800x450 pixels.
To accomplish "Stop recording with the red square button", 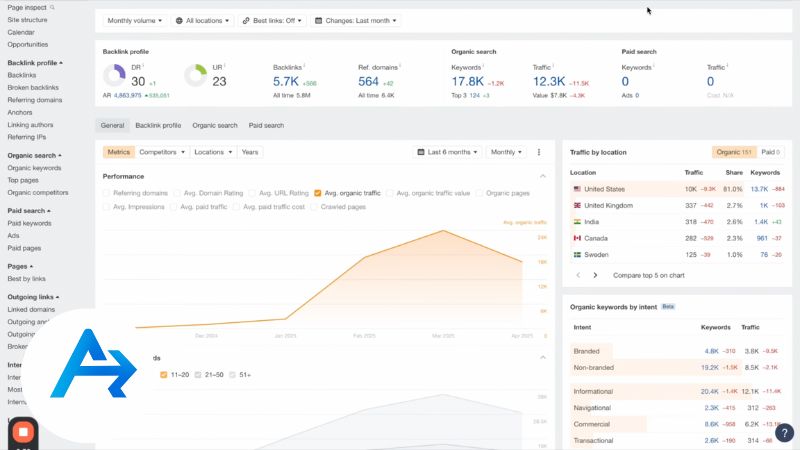I will [x=23, y=432].
